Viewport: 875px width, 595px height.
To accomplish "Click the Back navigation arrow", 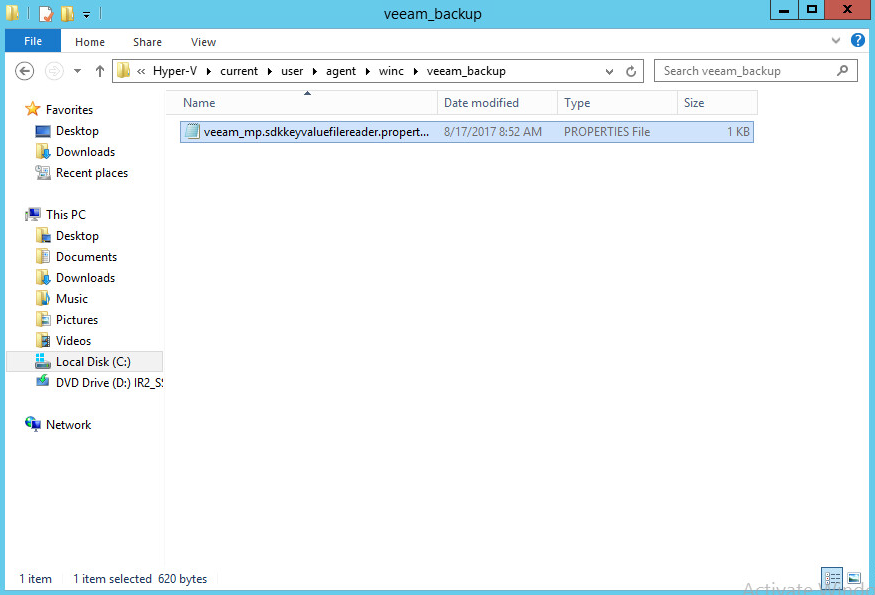I will point(25,71).
